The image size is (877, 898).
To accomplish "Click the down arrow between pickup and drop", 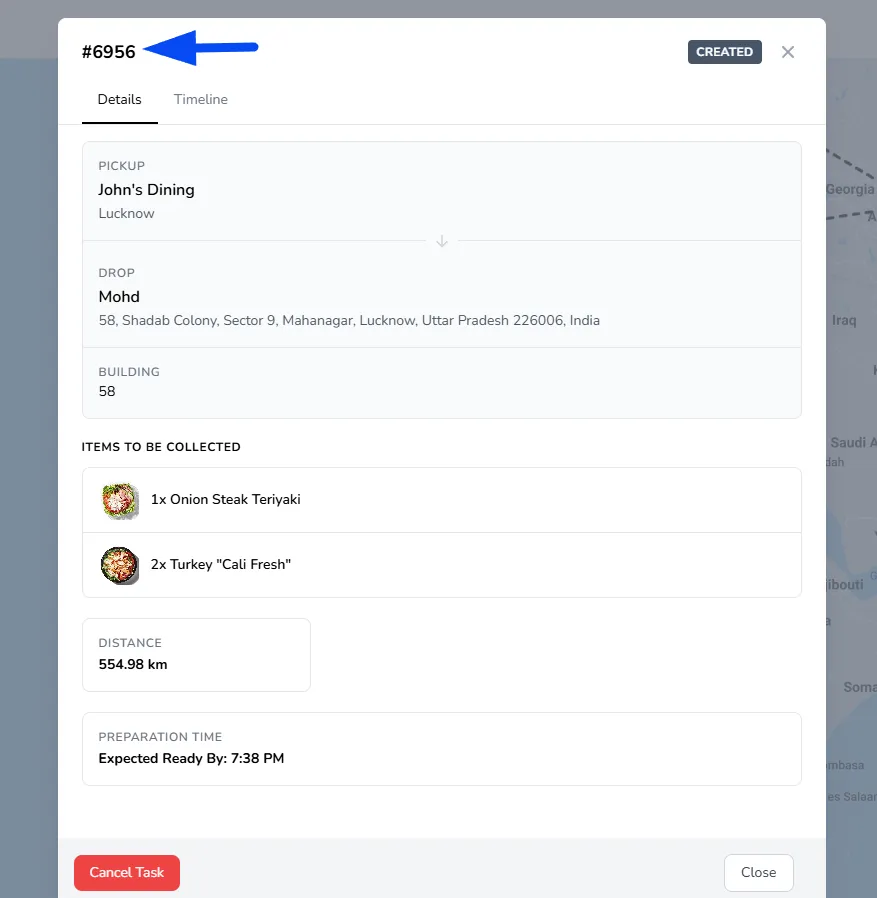I will pos(442,241).
